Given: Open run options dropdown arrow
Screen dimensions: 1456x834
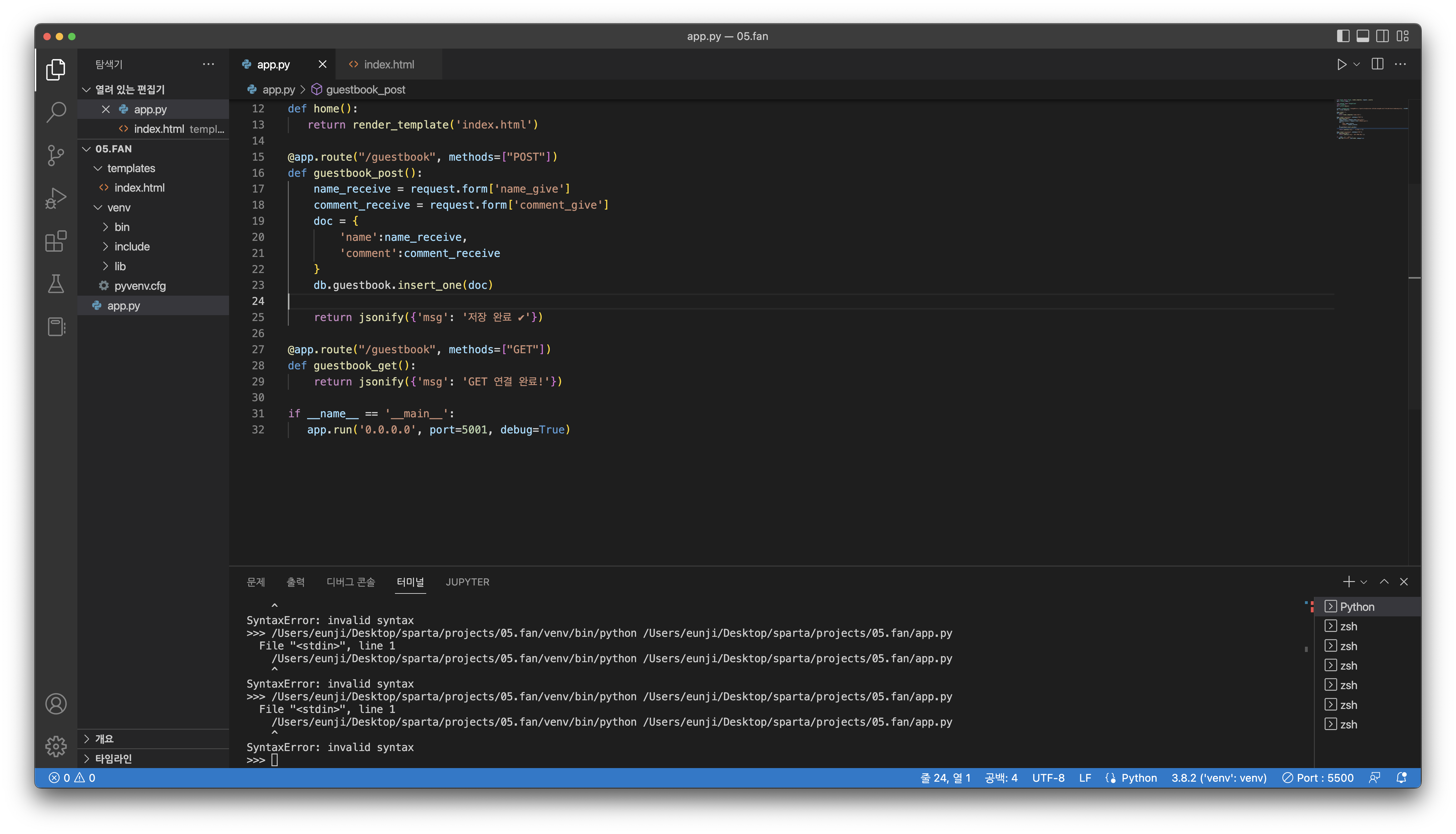Looking at the screenshot, I should pyautogui.click(x=1357, y=65).
